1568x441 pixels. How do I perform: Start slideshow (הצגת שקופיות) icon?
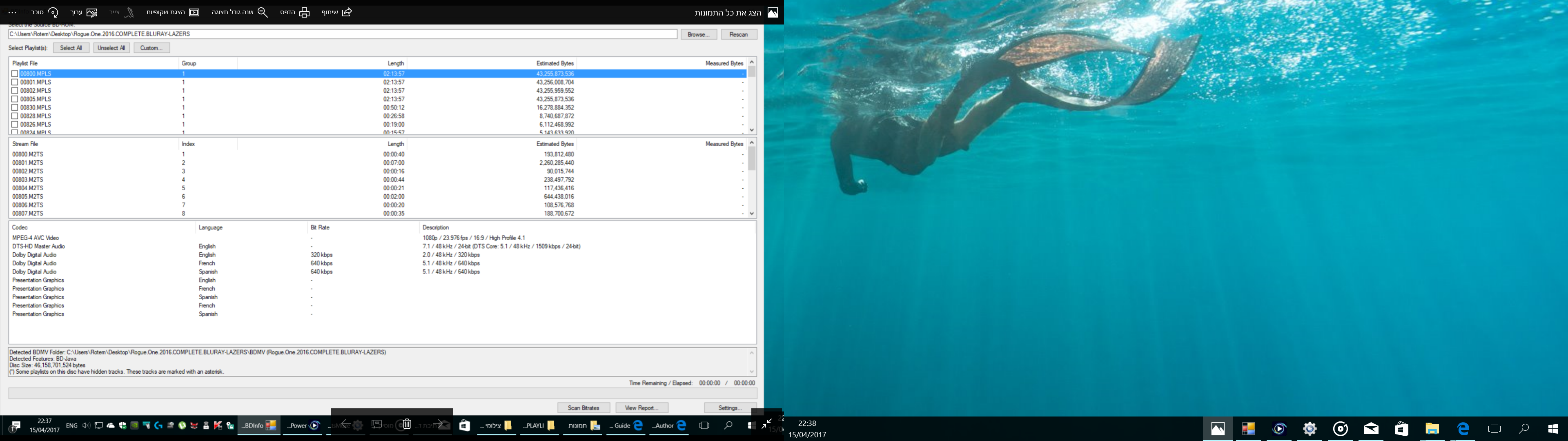pos(194,12)
